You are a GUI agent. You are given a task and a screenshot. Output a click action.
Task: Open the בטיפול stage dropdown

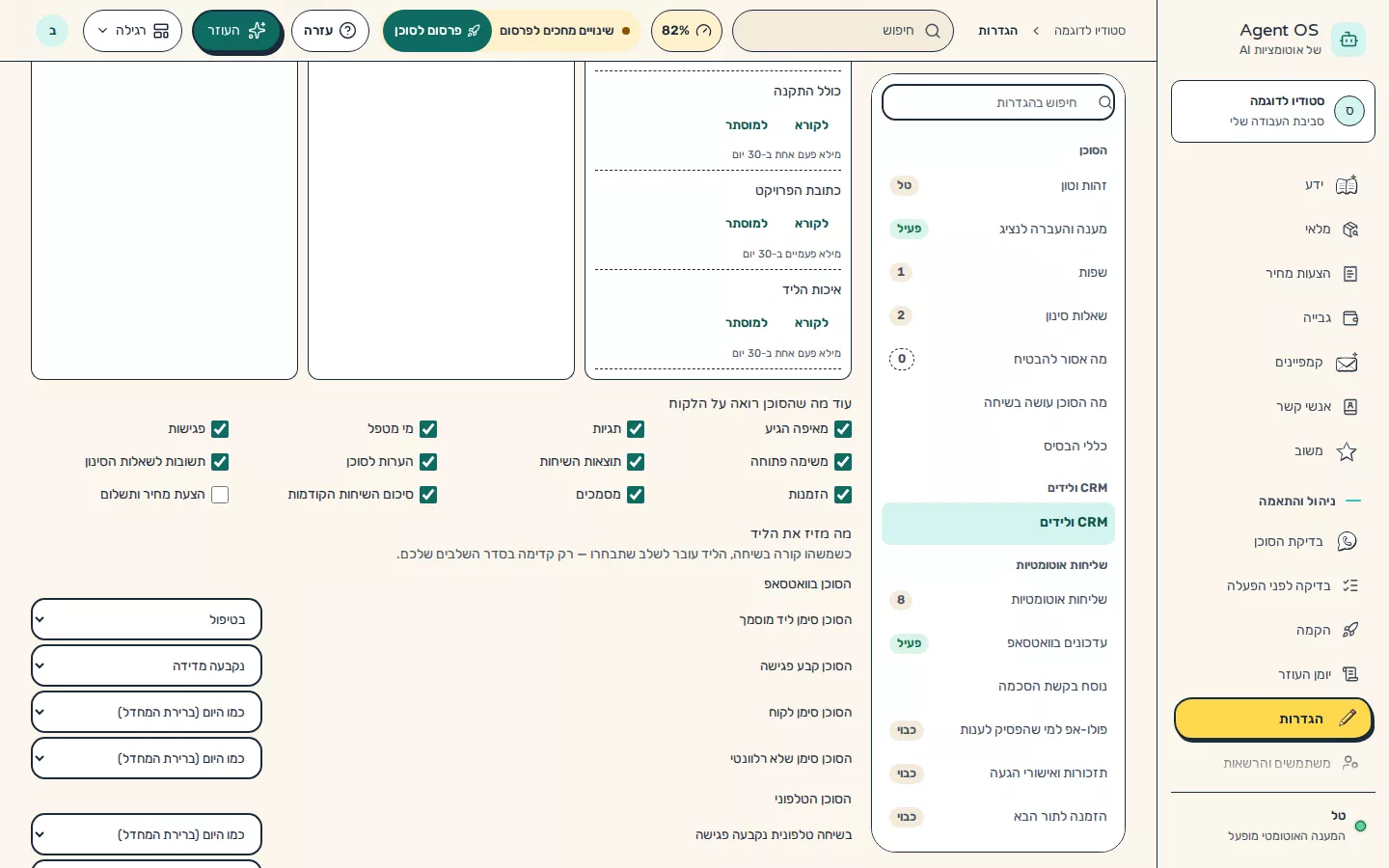[147, 619]
